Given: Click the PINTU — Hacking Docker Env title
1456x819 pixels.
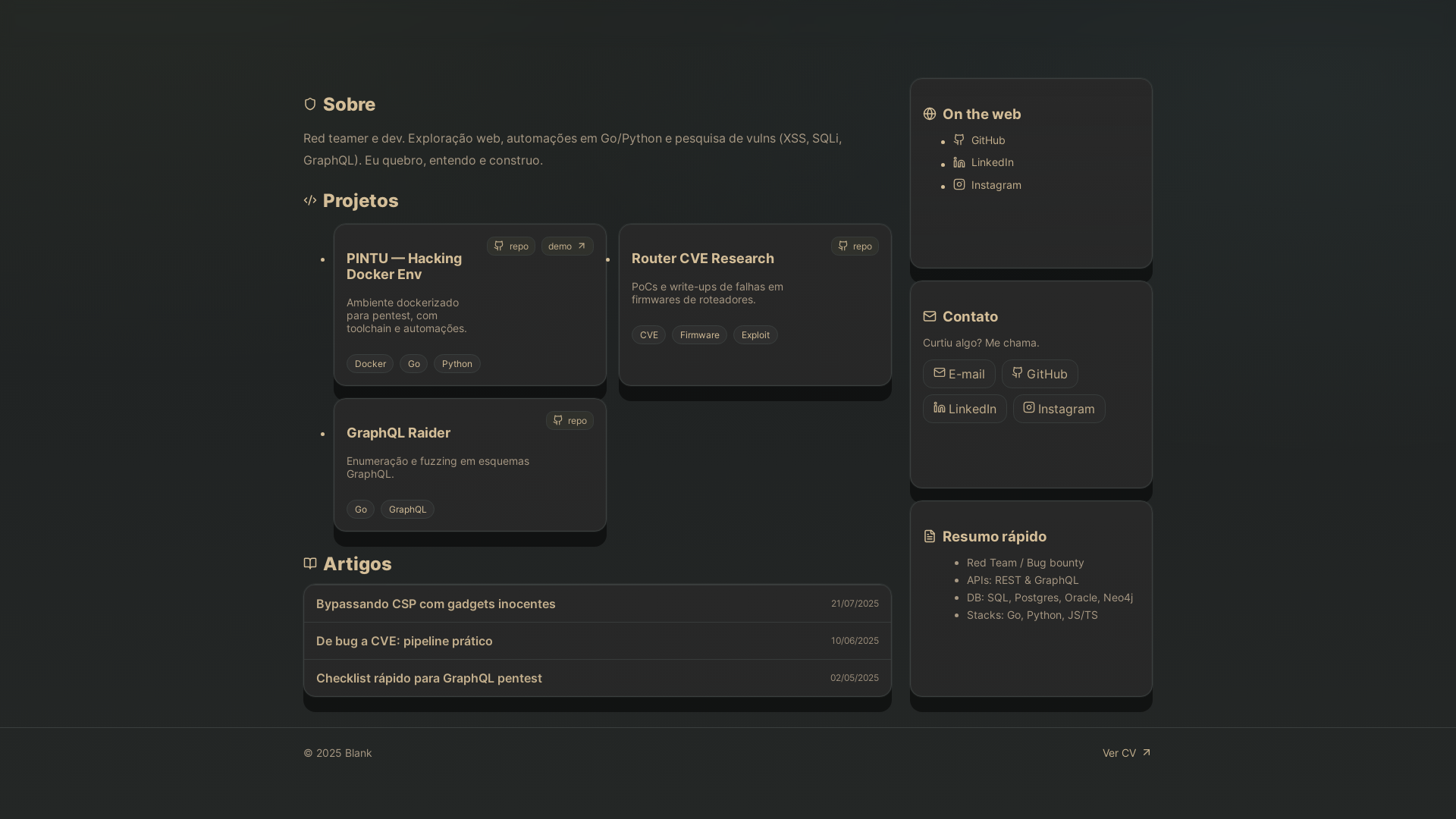Looking at the screenshot, I should (404, 266).
